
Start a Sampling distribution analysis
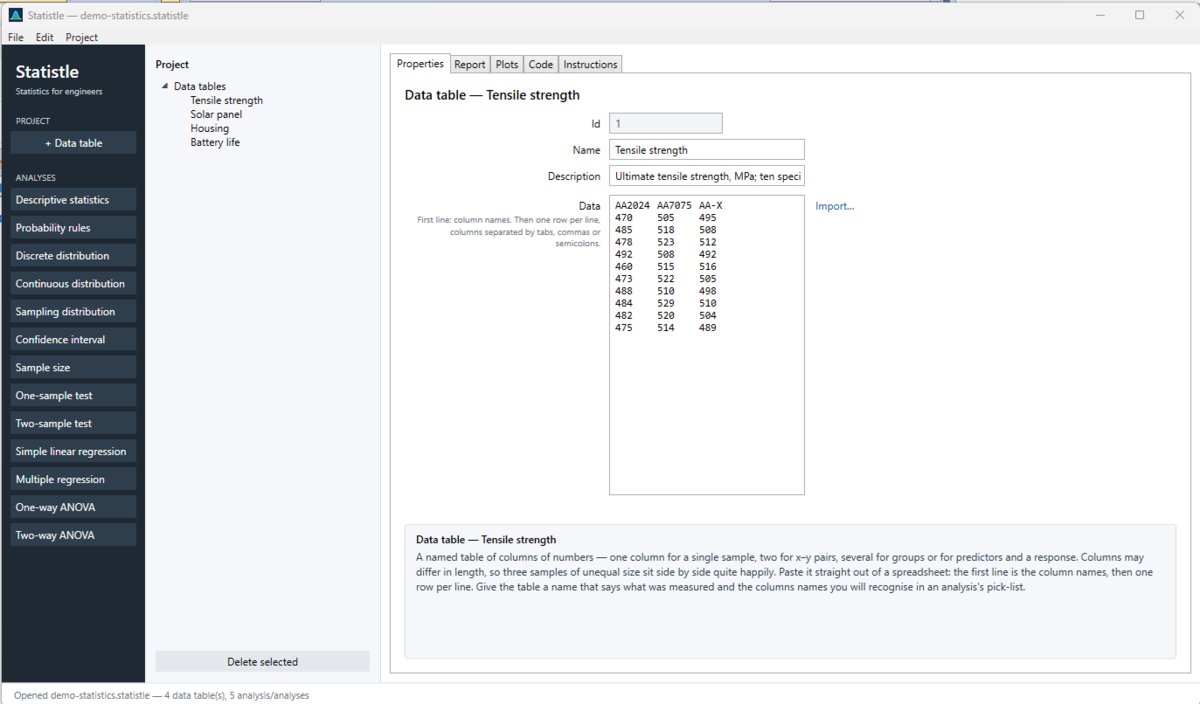73,312
